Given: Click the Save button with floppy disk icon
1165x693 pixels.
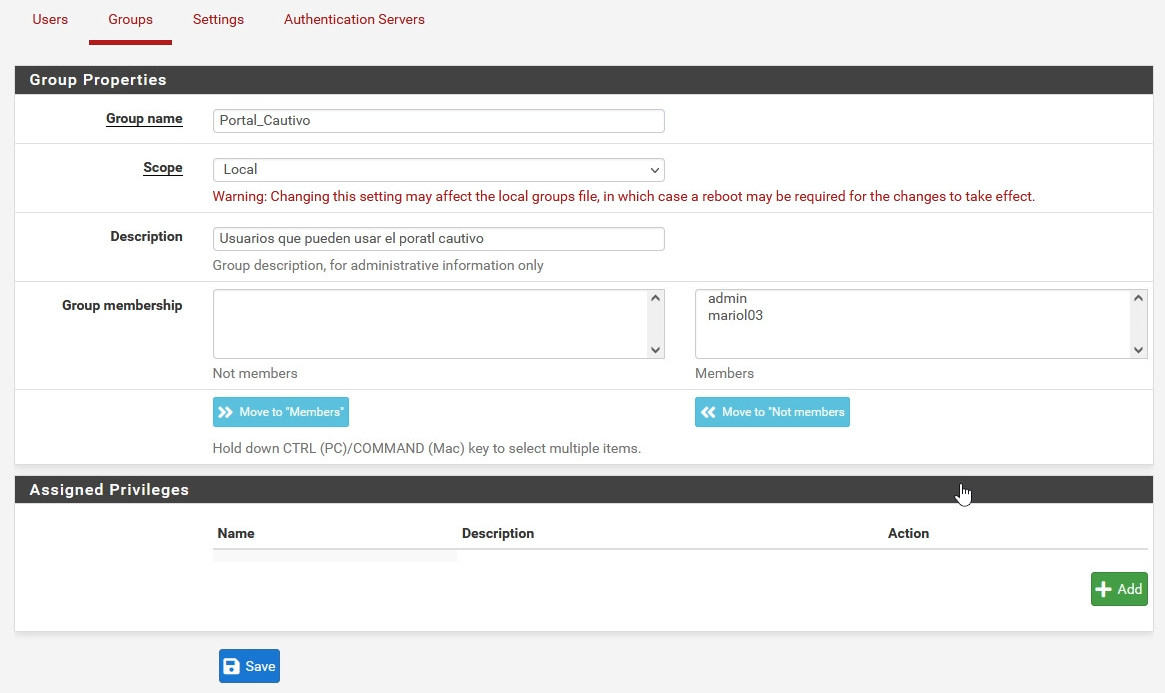Looking at the screenshot, I should (x=249, y=666).
